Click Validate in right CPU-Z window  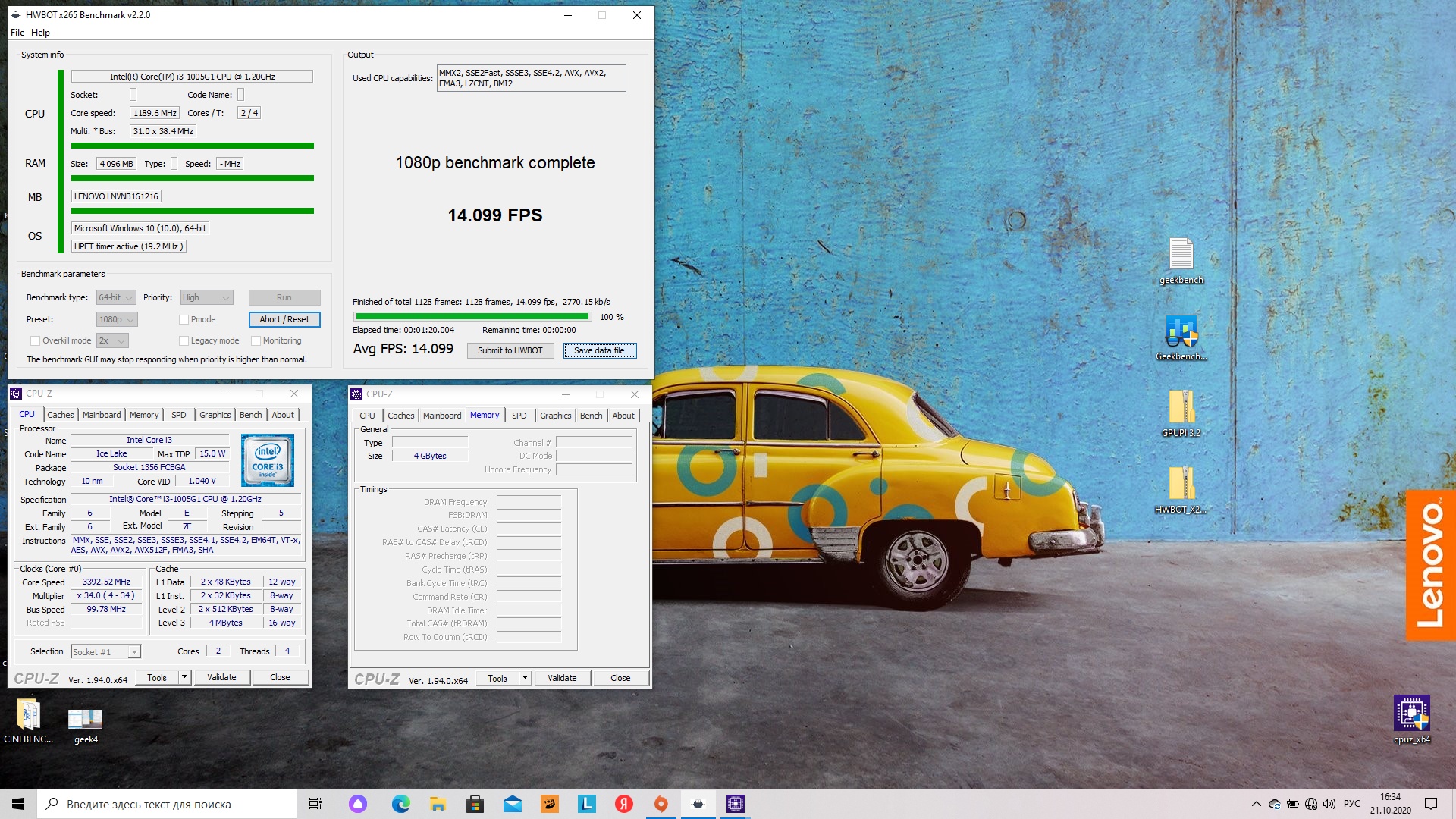tap(562, 678)
